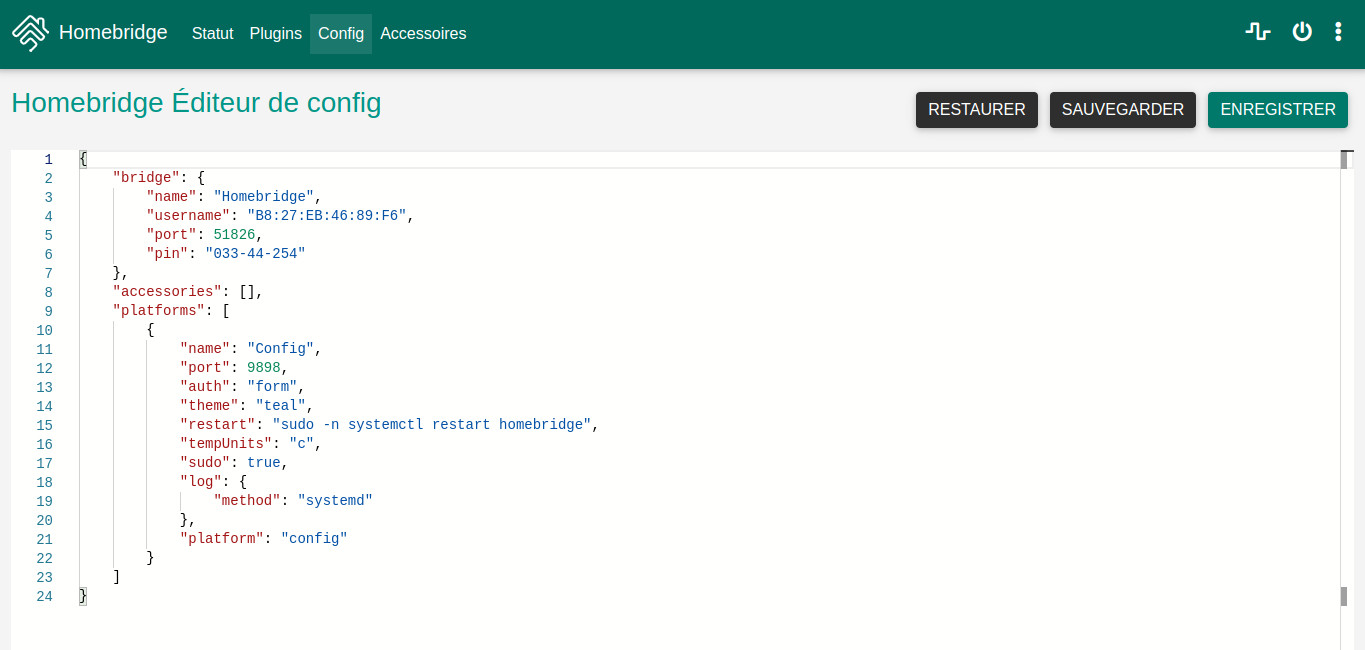The image size is (1365, 650).
Task: Click the power icon in header
Action: click(1301, 32)
